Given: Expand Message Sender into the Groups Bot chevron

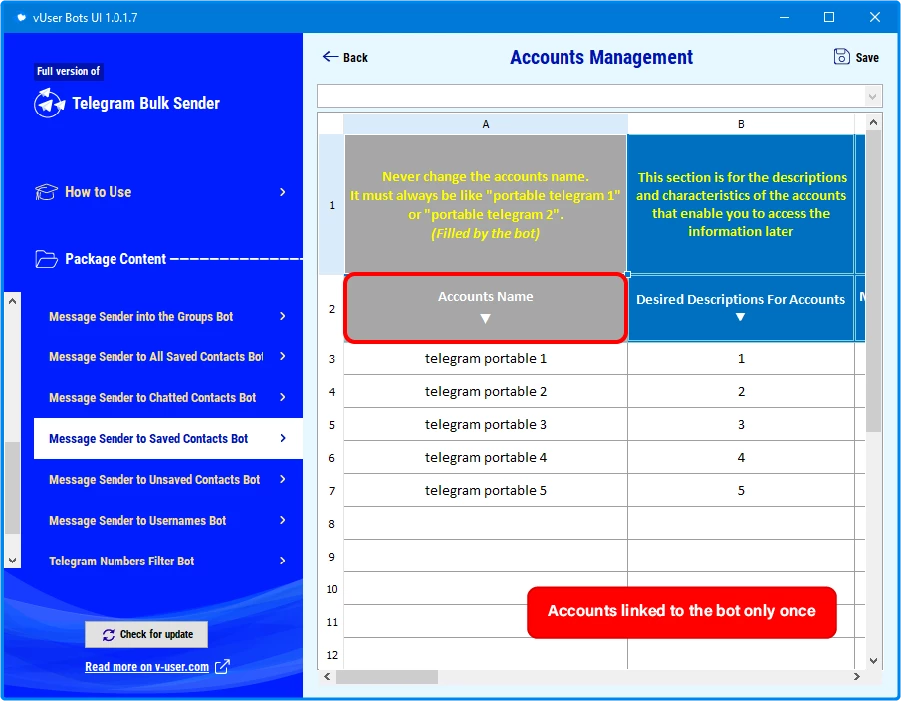Looking at the screenshot, I should 283,316.
